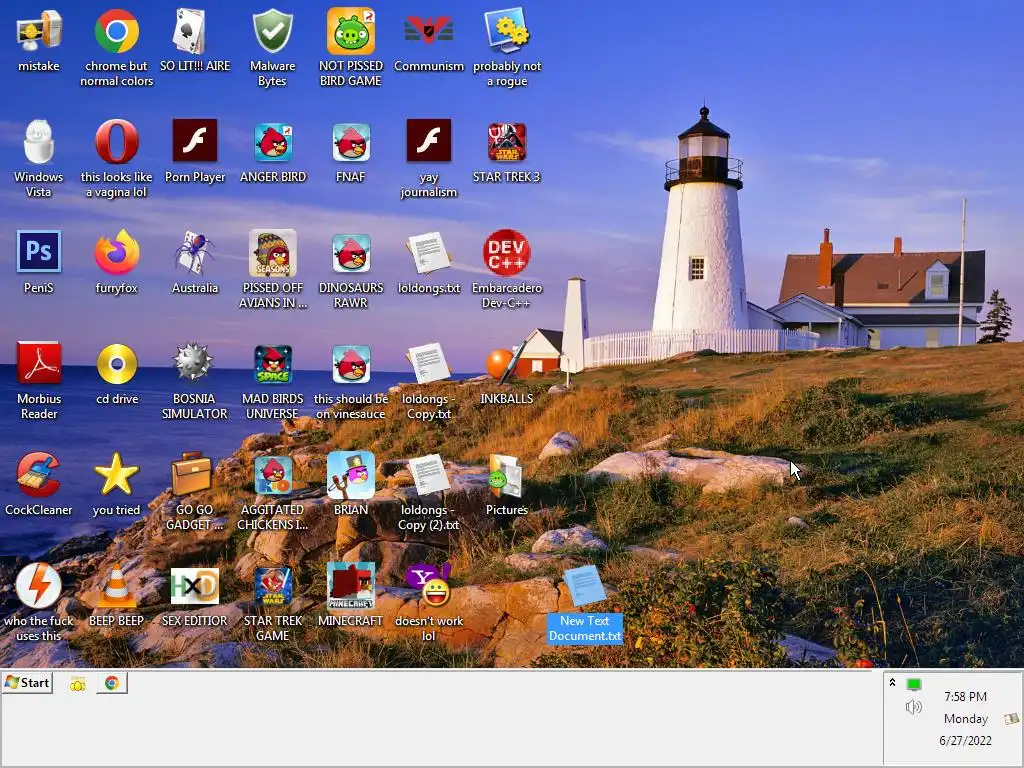This screenshot has height=768, width=1024.
Task: Click the red Opera 'O' icon
Action: (116, 142)
